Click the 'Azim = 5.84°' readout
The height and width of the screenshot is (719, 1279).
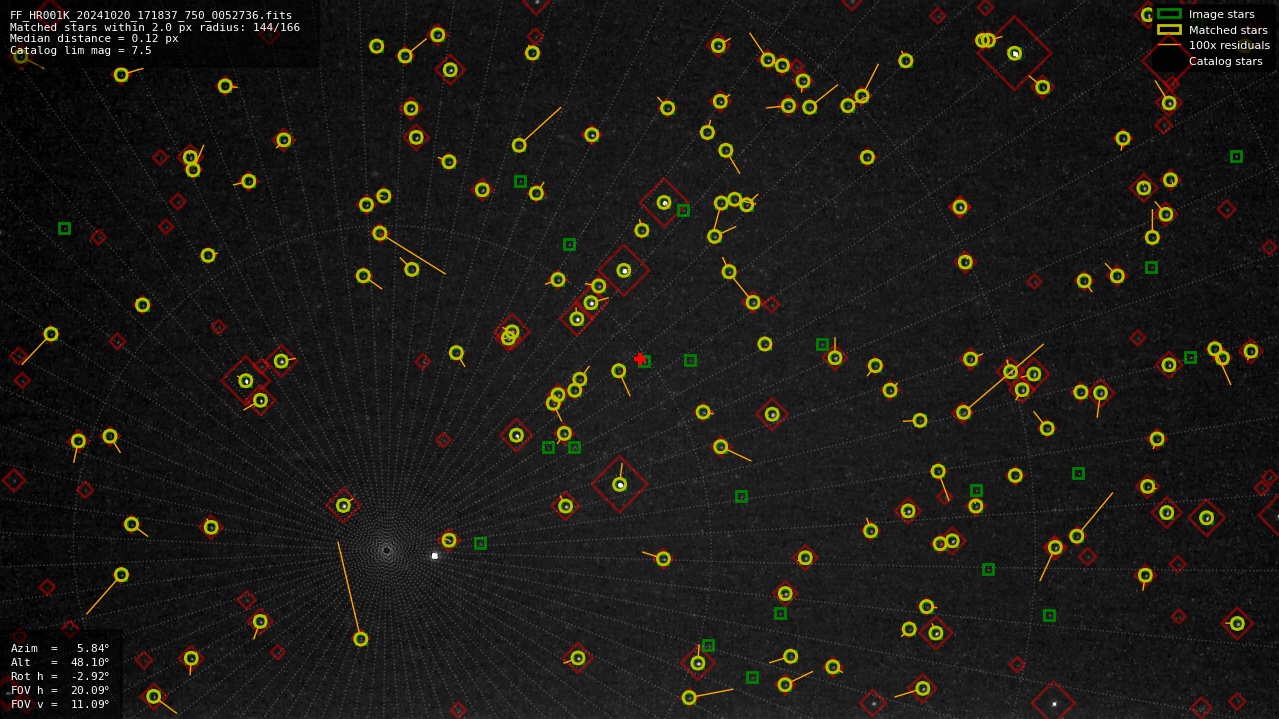[60, 648]
